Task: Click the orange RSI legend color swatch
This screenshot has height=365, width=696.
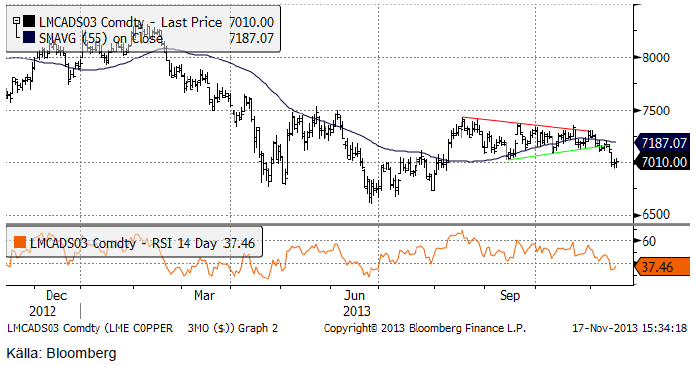Action: point(20,242)
